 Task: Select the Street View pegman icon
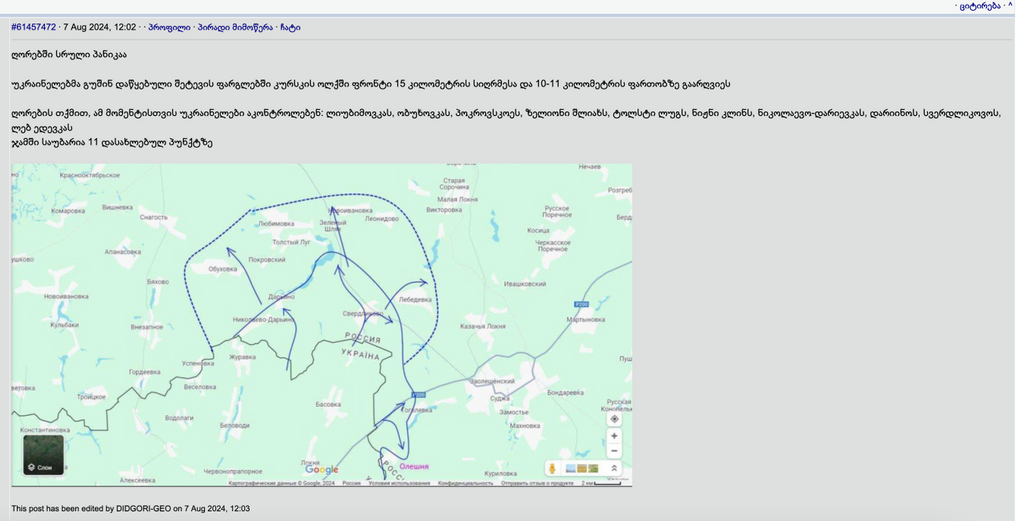point(552,469)
